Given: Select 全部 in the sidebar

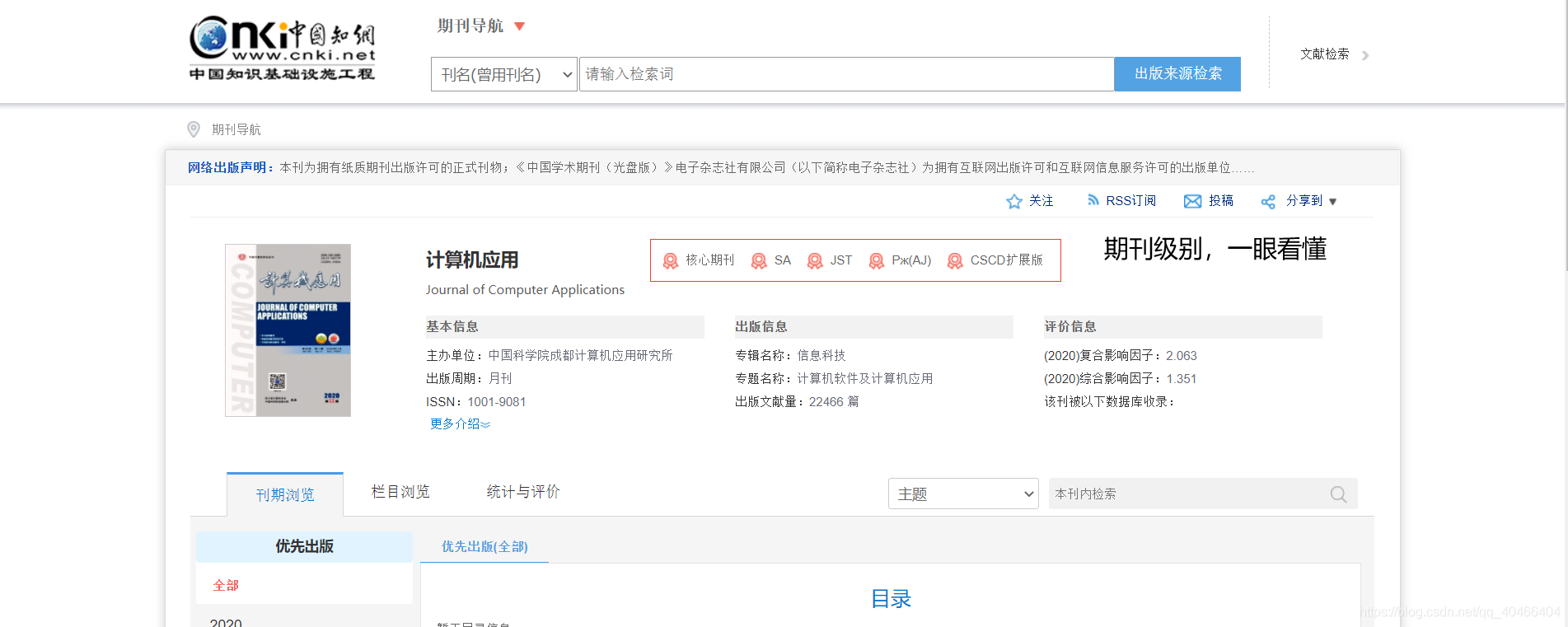Looking at the screenshot, I should coord(226,585).
